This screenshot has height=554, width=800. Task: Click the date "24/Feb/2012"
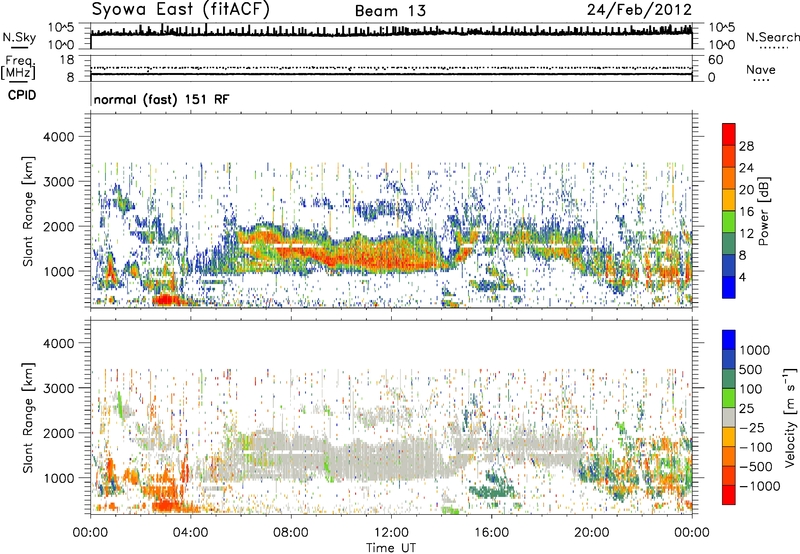[639, 9]
